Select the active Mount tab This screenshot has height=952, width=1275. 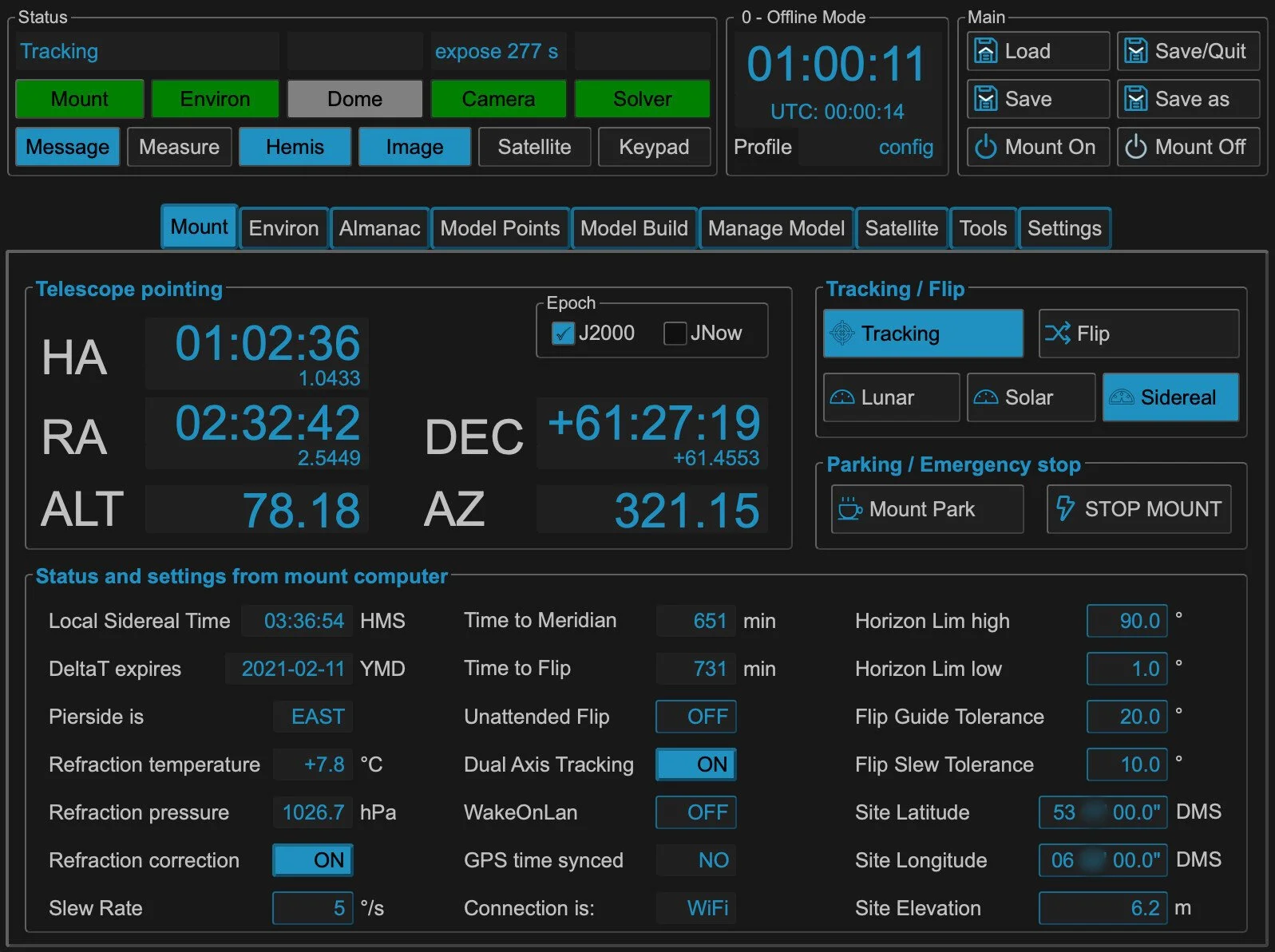click(199, 227)
